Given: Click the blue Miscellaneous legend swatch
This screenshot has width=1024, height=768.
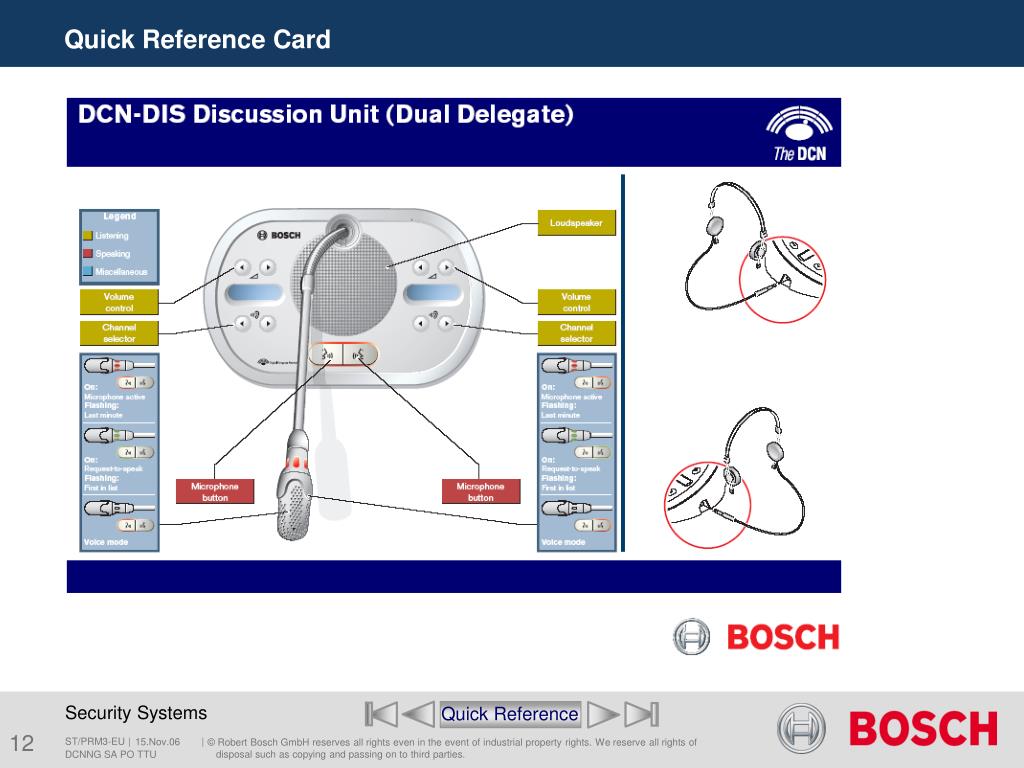Looking at the screenshot, I should pyautogui.click(x=88, y=271).
